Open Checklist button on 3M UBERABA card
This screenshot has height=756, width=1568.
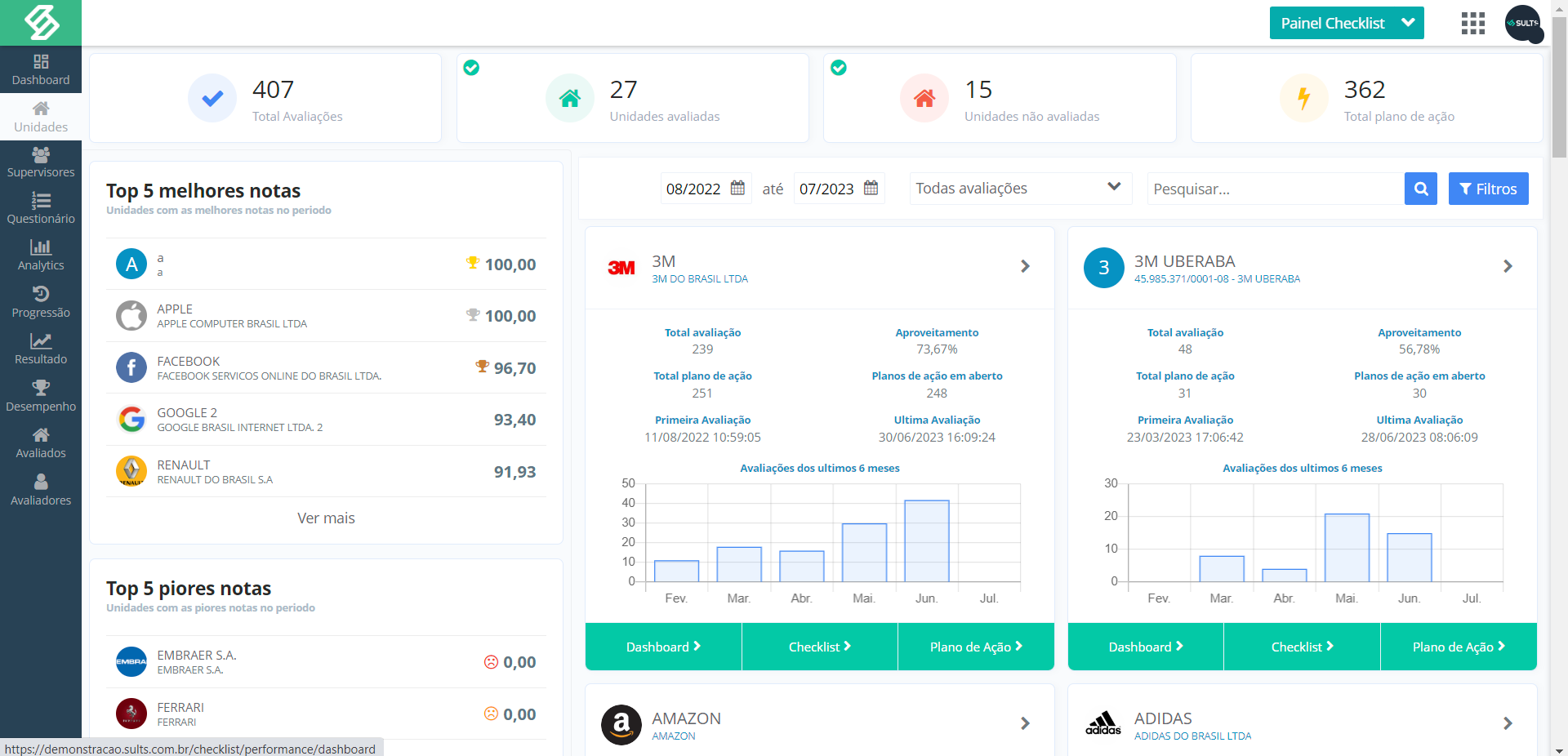[x=1302, y=647]
